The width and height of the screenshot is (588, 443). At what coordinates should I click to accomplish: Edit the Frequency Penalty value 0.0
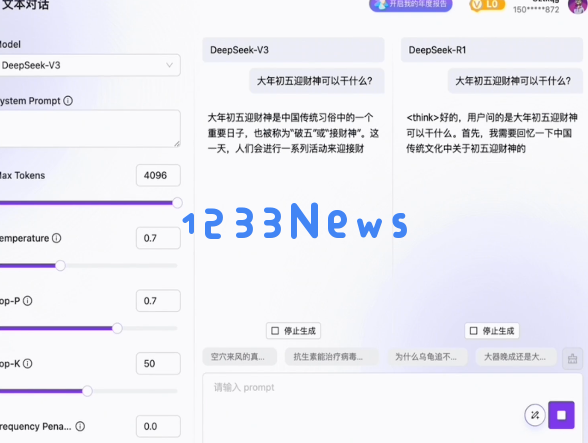tap(158, 426)
